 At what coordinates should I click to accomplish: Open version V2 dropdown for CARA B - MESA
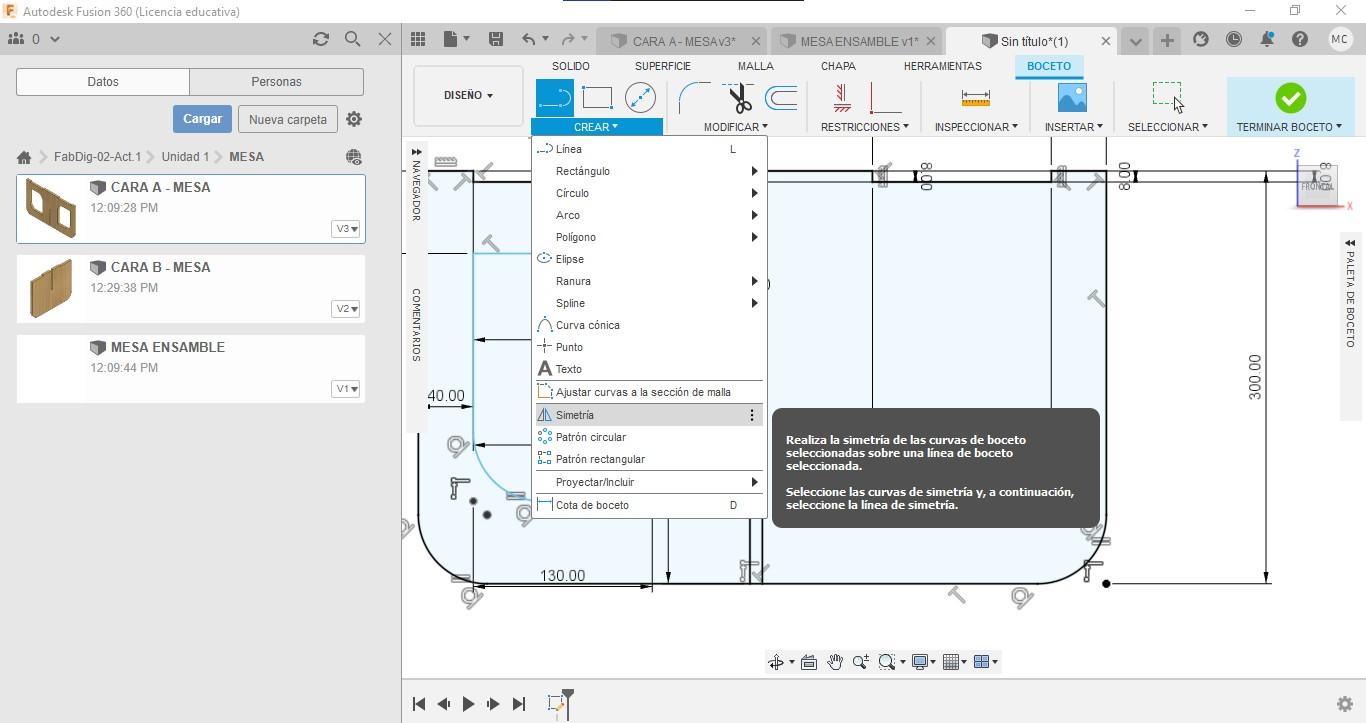pyautogui.click(x=346, y=309)
